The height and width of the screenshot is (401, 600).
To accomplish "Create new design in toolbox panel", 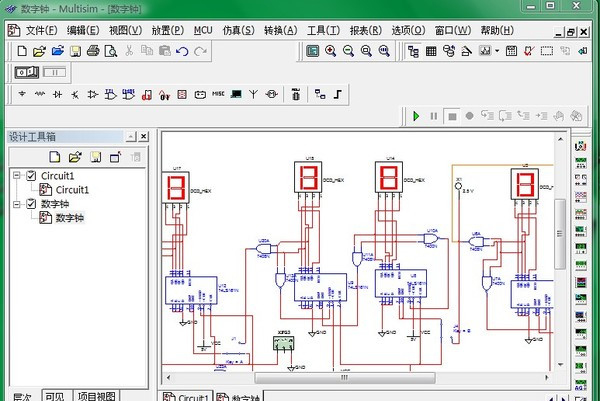I will [x=55, y=156].
